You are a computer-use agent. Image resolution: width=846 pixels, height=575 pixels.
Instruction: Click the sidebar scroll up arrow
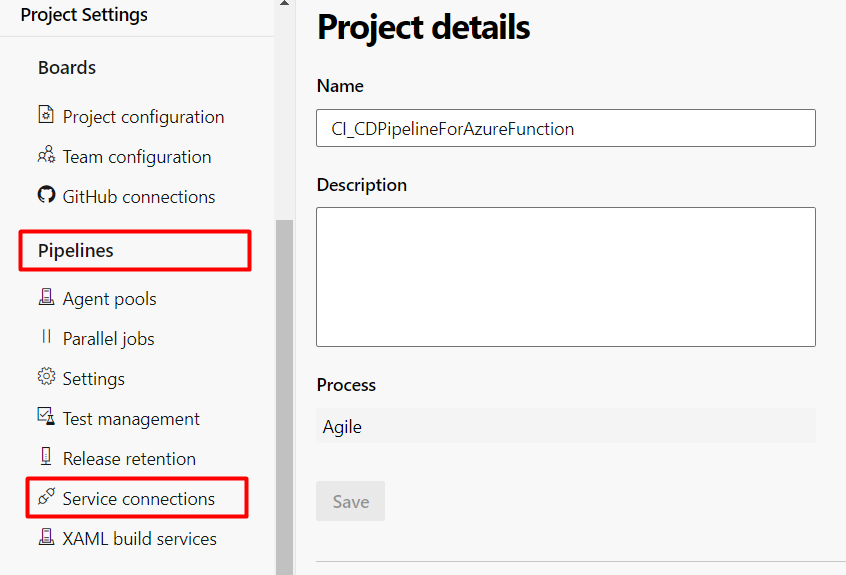[x=284, y=3]
